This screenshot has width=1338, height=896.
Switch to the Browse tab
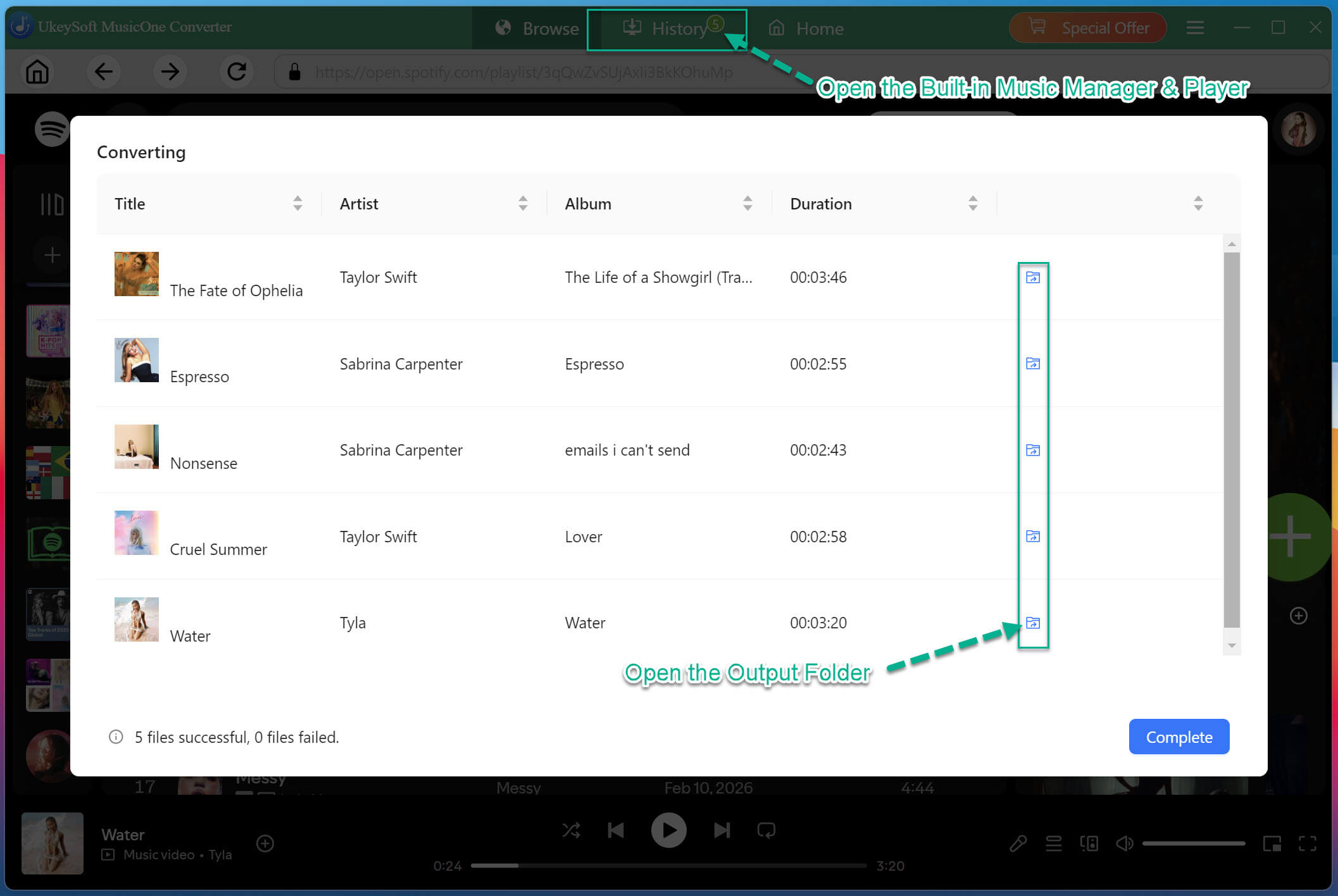[x=537, y=29]
